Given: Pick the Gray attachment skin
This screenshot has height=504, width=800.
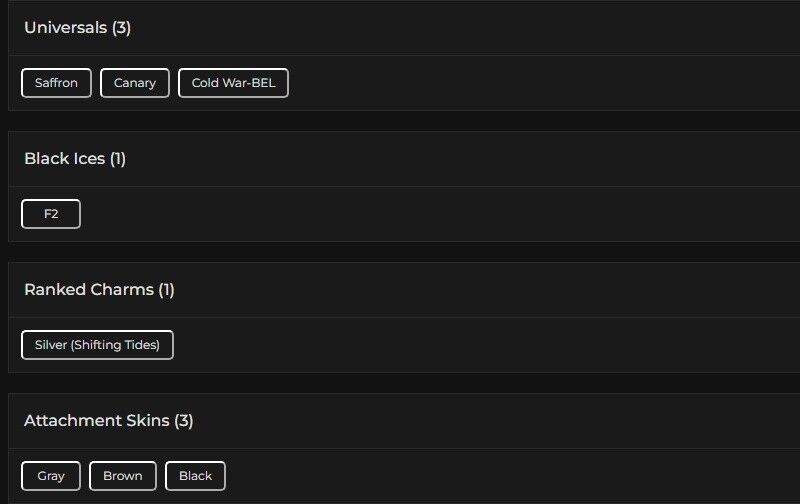Looking at the screenshot, I should click(51, 476).
